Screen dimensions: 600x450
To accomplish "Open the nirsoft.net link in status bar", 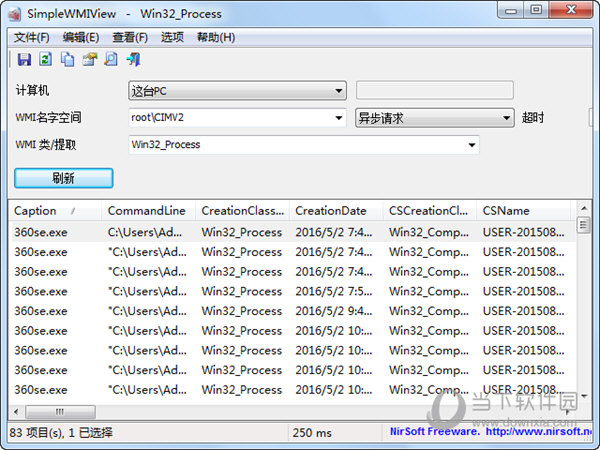I will pos(539,432).
